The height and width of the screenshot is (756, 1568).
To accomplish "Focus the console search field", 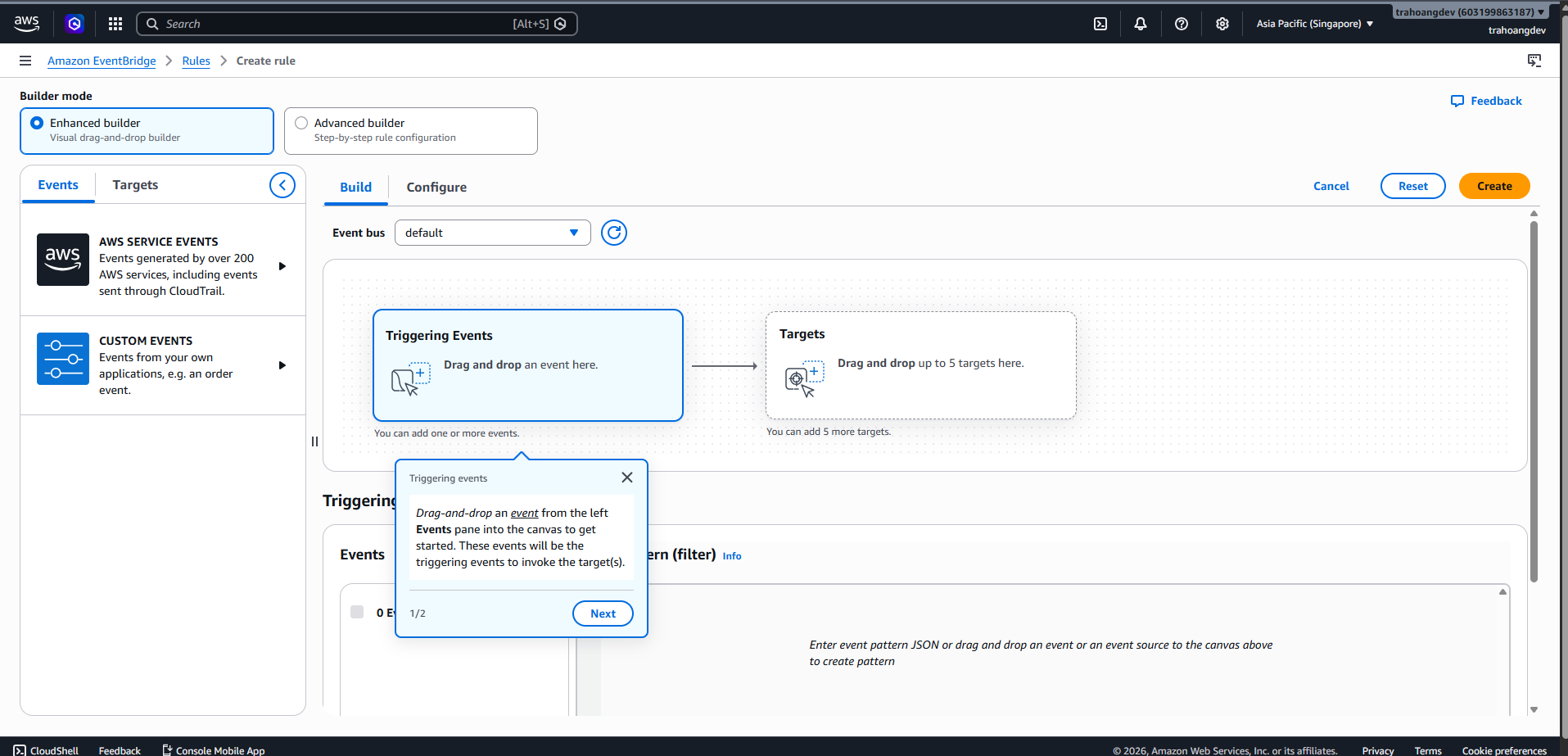I will pyautogui.click(x=357, y=24).
